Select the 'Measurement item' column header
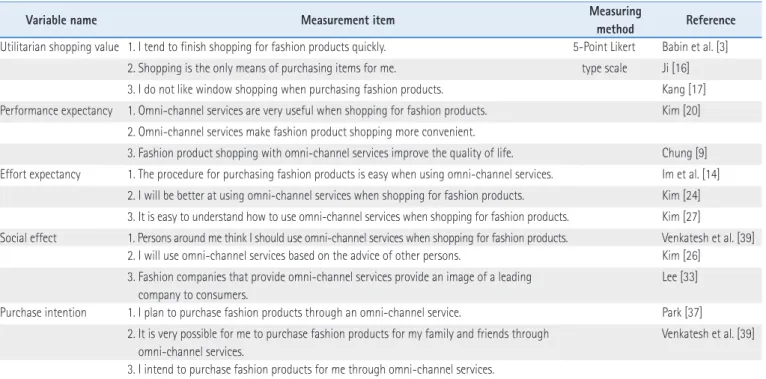Image resolution: width=766 pixels, height=379 pixels. [x=348, y=20]
